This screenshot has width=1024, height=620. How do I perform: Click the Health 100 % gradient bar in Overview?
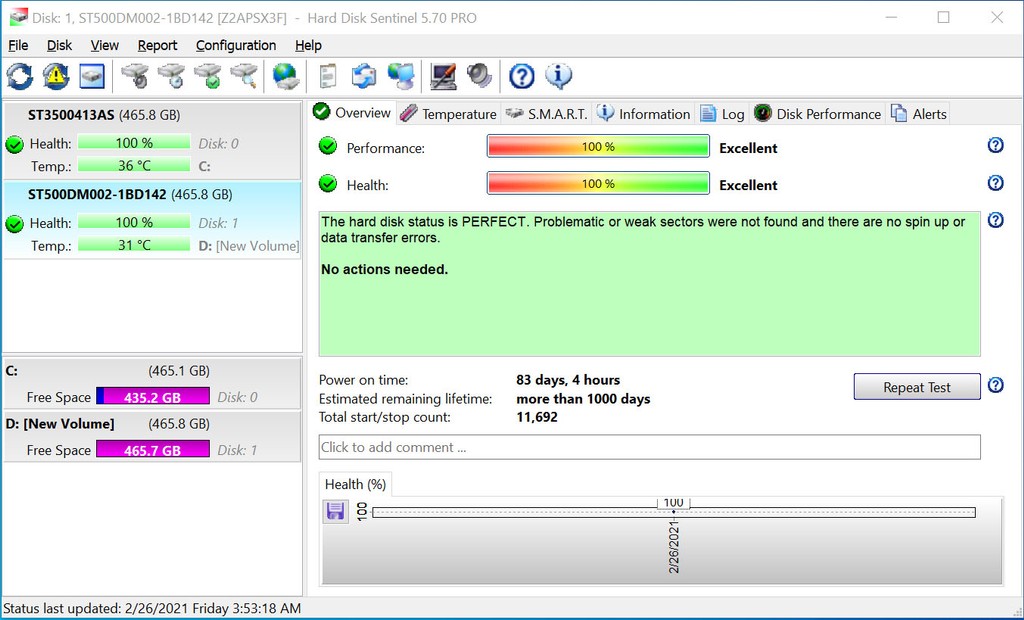pyautogui.click(x=598, y=184)
